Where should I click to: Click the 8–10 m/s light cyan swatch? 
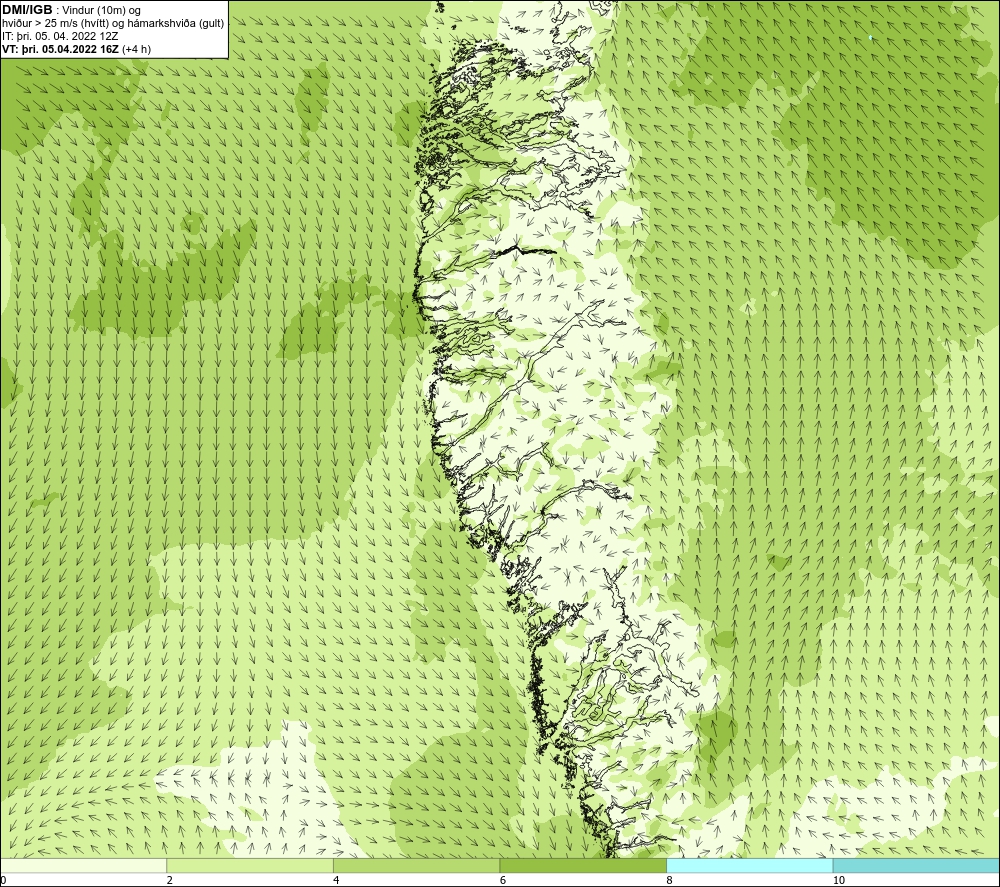tap(749, 866)
